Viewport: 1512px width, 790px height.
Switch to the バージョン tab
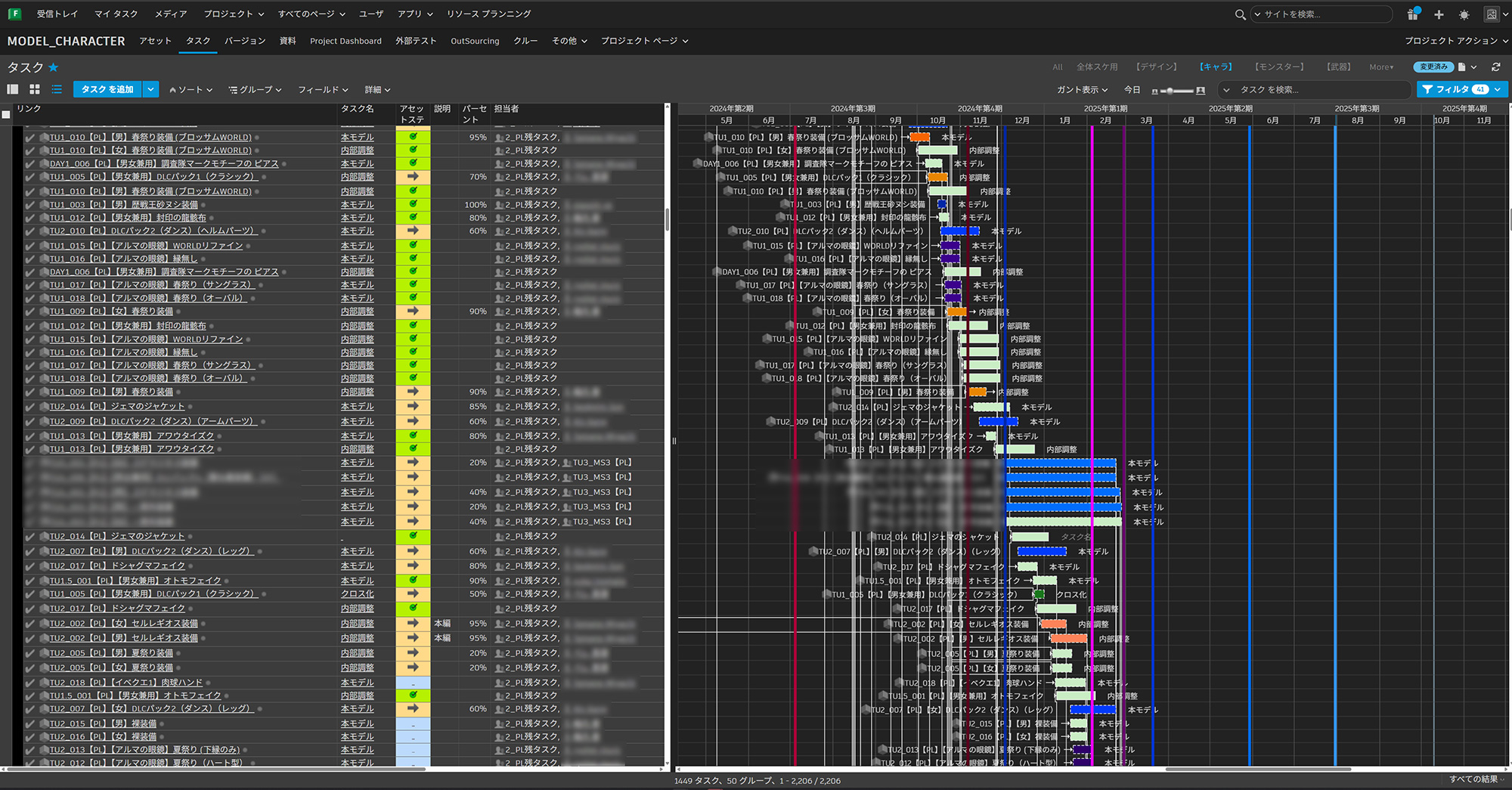pyautogui.click(x=244, y=41)
